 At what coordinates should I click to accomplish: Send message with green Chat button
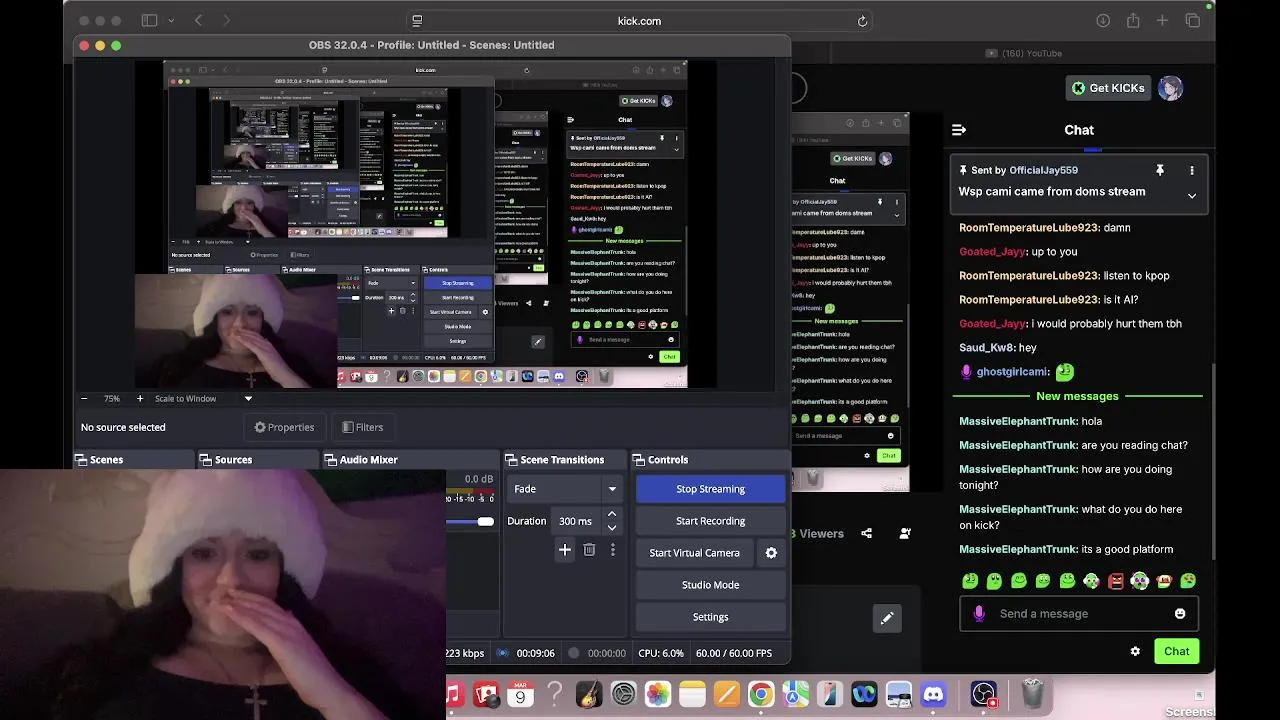[1176, 651]
